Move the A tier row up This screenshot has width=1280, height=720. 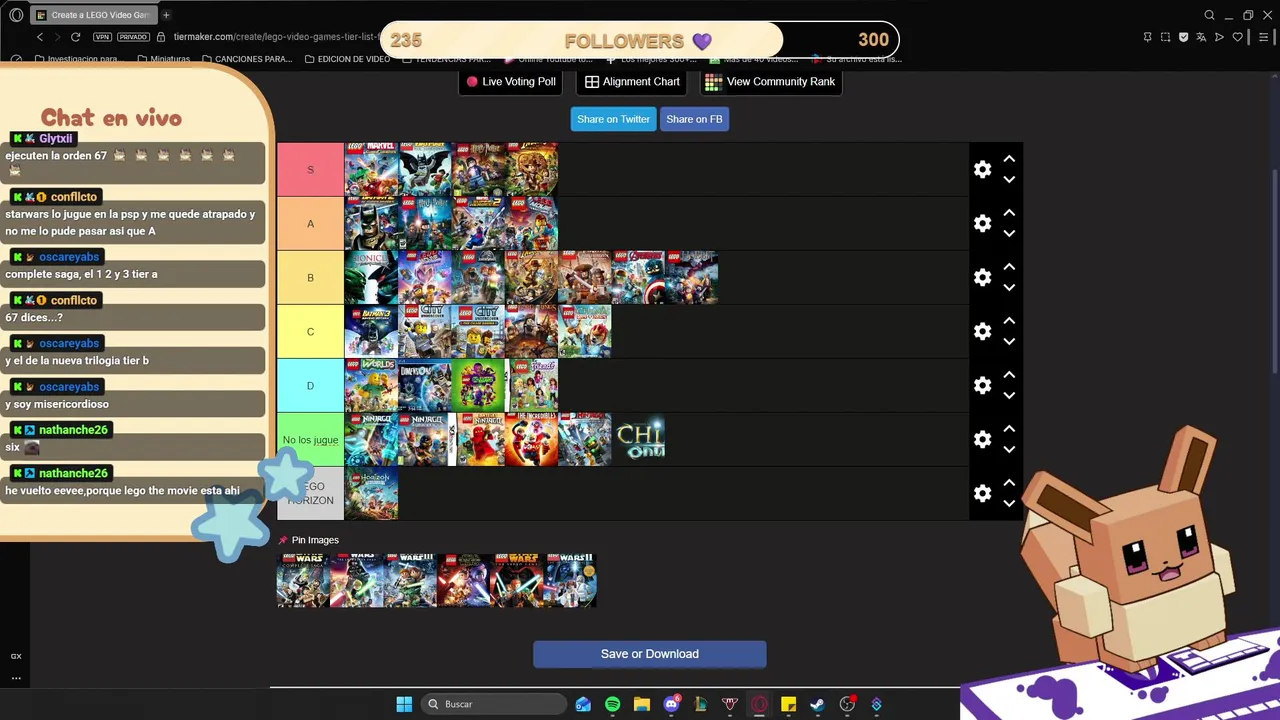[x=1009, y=213]
